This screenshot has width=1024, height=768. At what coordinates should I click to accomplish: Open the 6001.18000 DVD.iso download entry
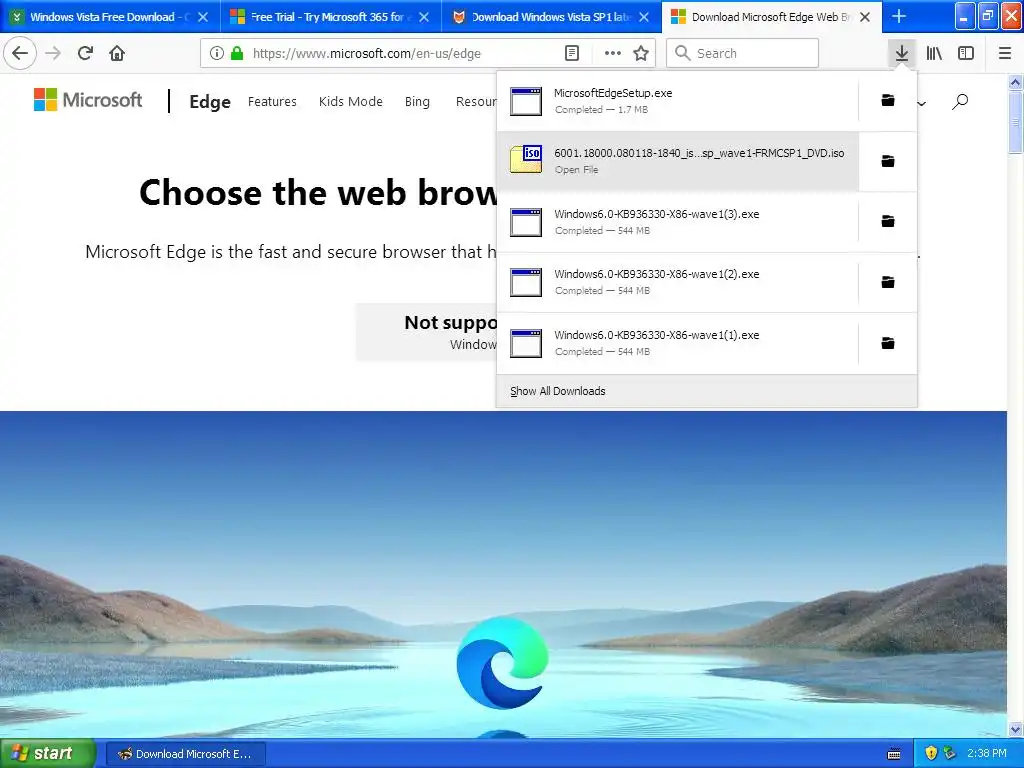[677, 161]
